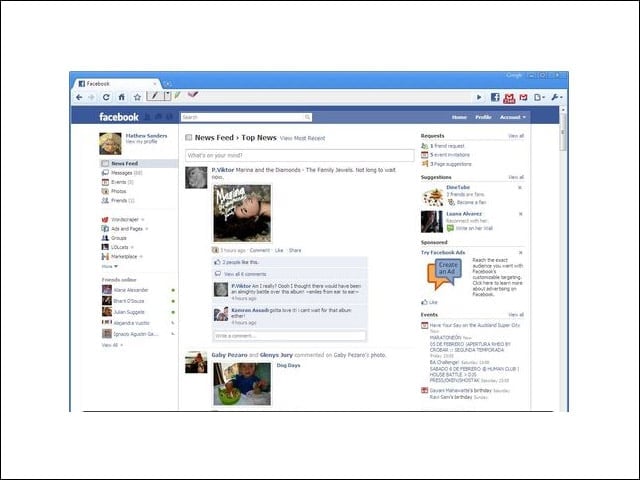Open the browser page menu icon
This screenshot has width=640, height=480.
[539, 97]
